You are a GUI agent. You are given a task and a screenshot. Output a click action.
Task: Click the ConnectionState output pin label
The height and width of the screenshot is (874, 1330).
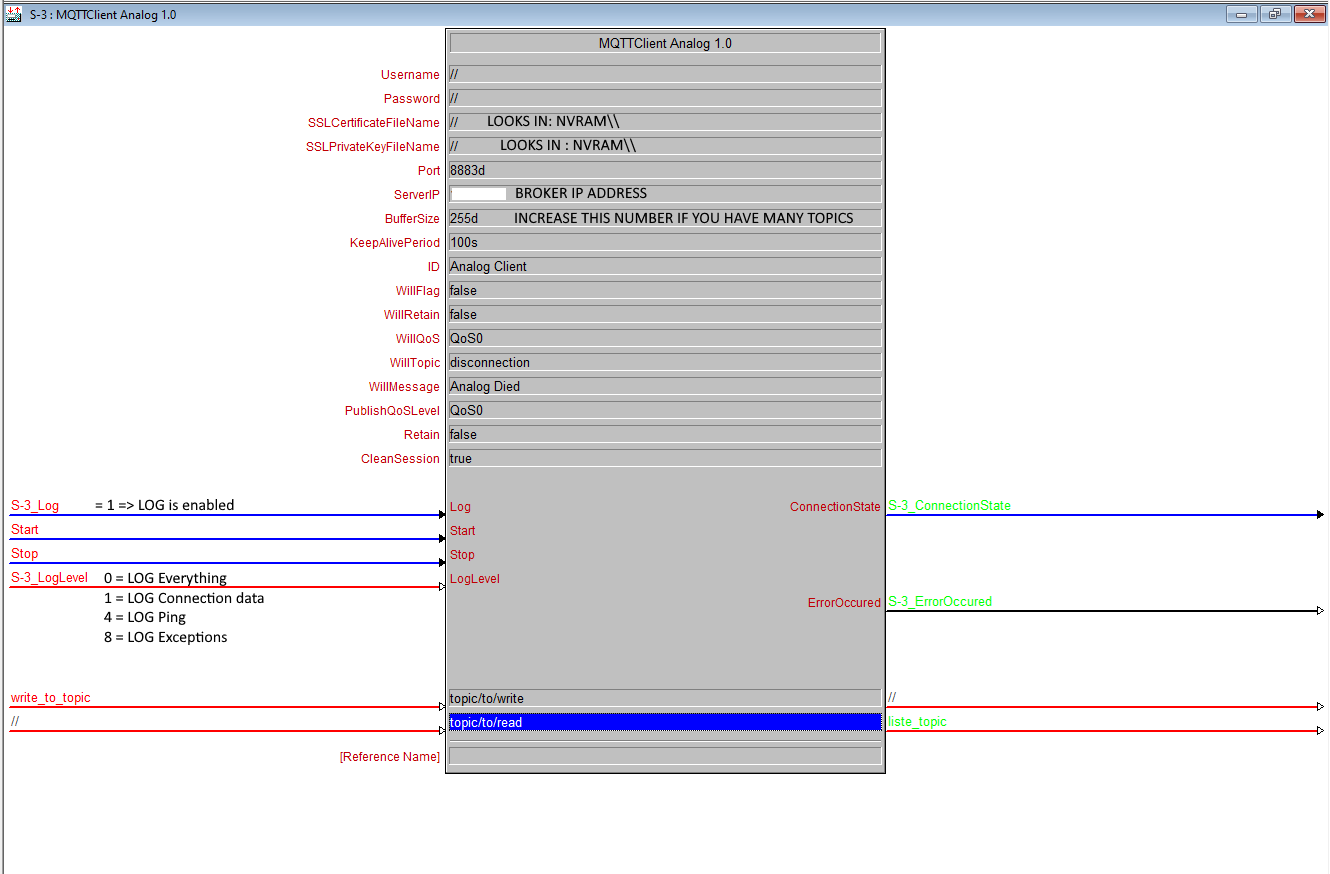pyautogui.click(x=835, y=507)
